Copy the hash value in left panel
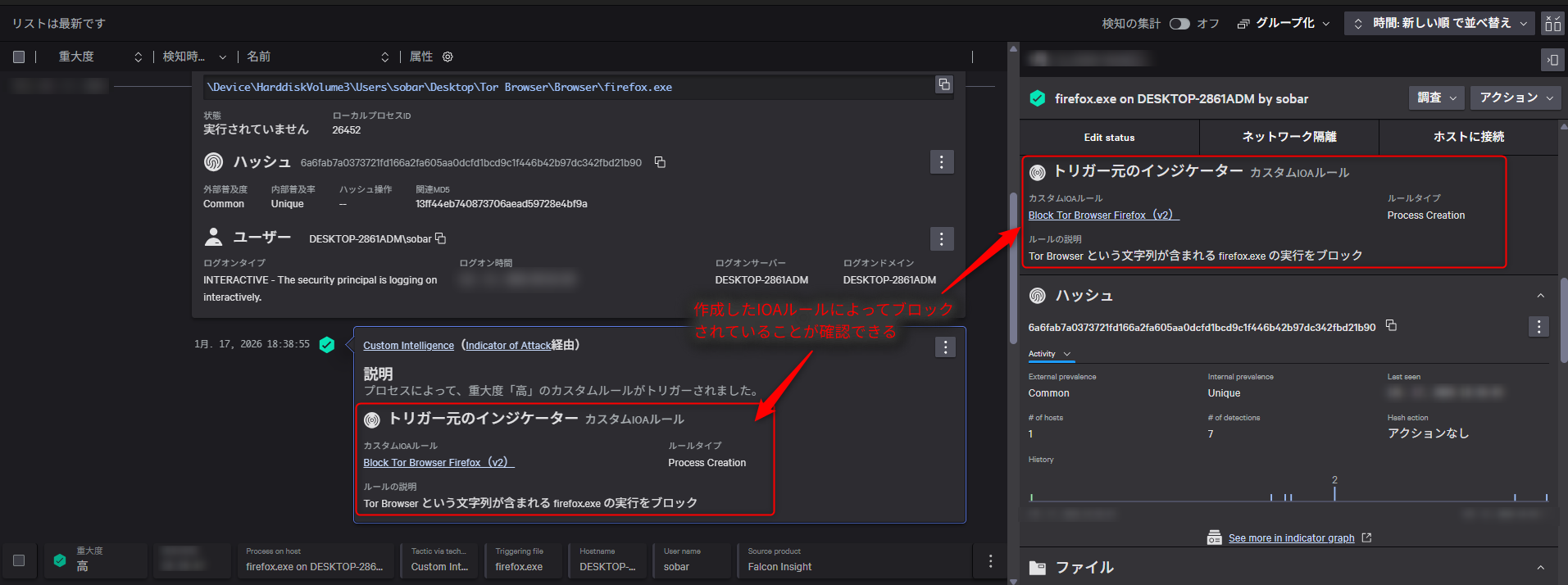The height and width of the screenshot is (585, 1568). 660,162
